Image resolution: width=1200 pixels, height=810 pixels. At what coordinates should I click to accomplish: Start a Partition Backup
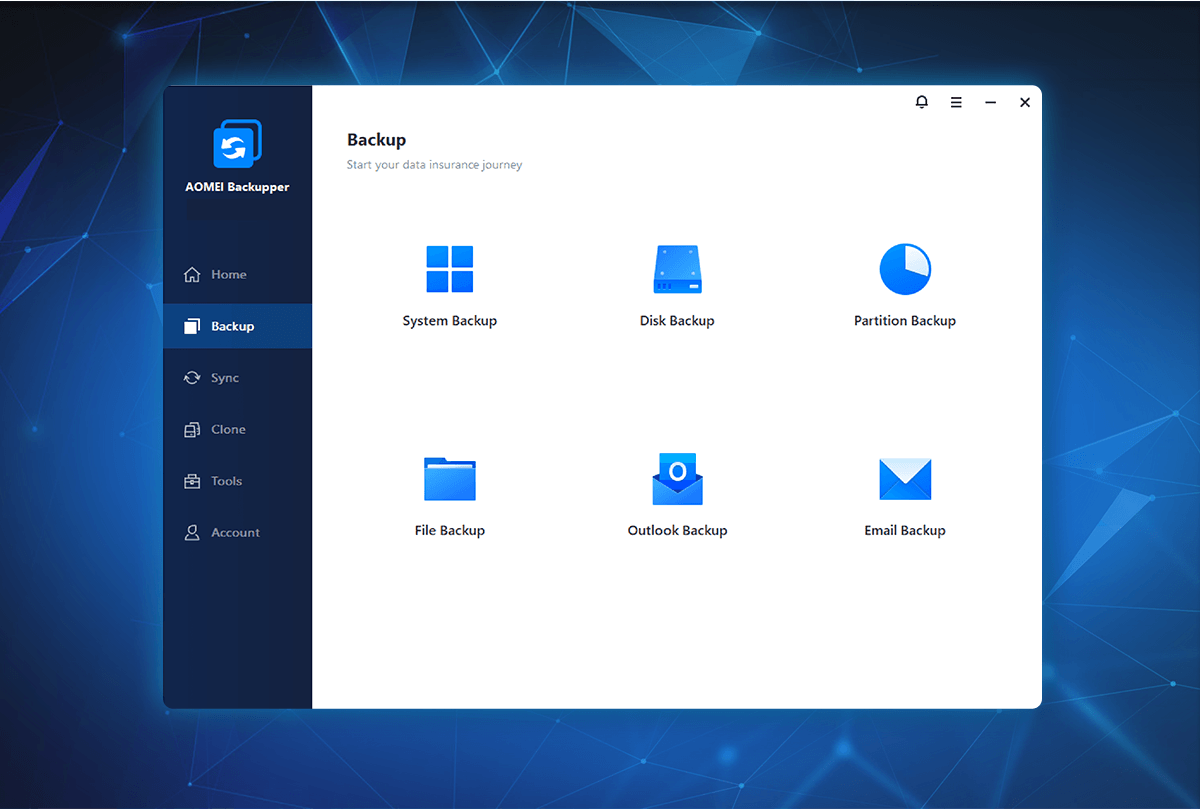(905, 285)
